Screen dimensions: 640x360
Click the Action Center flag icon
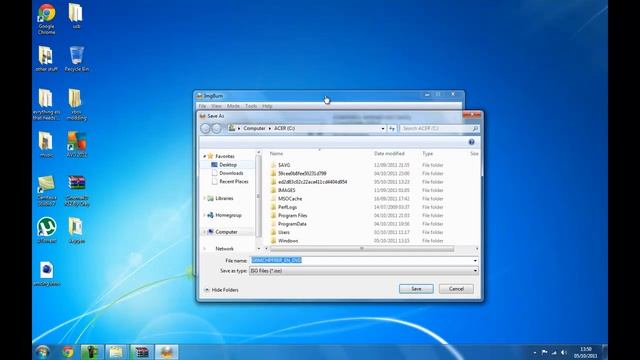click(x=544, y=352)
